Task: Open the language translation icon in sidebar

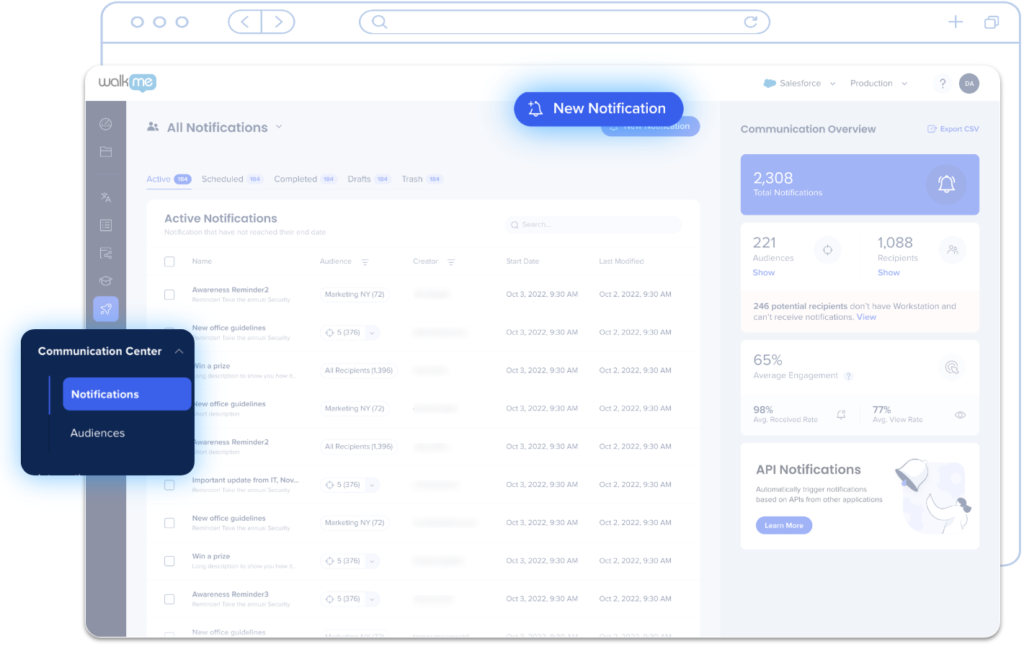Action: click(106, 197)
